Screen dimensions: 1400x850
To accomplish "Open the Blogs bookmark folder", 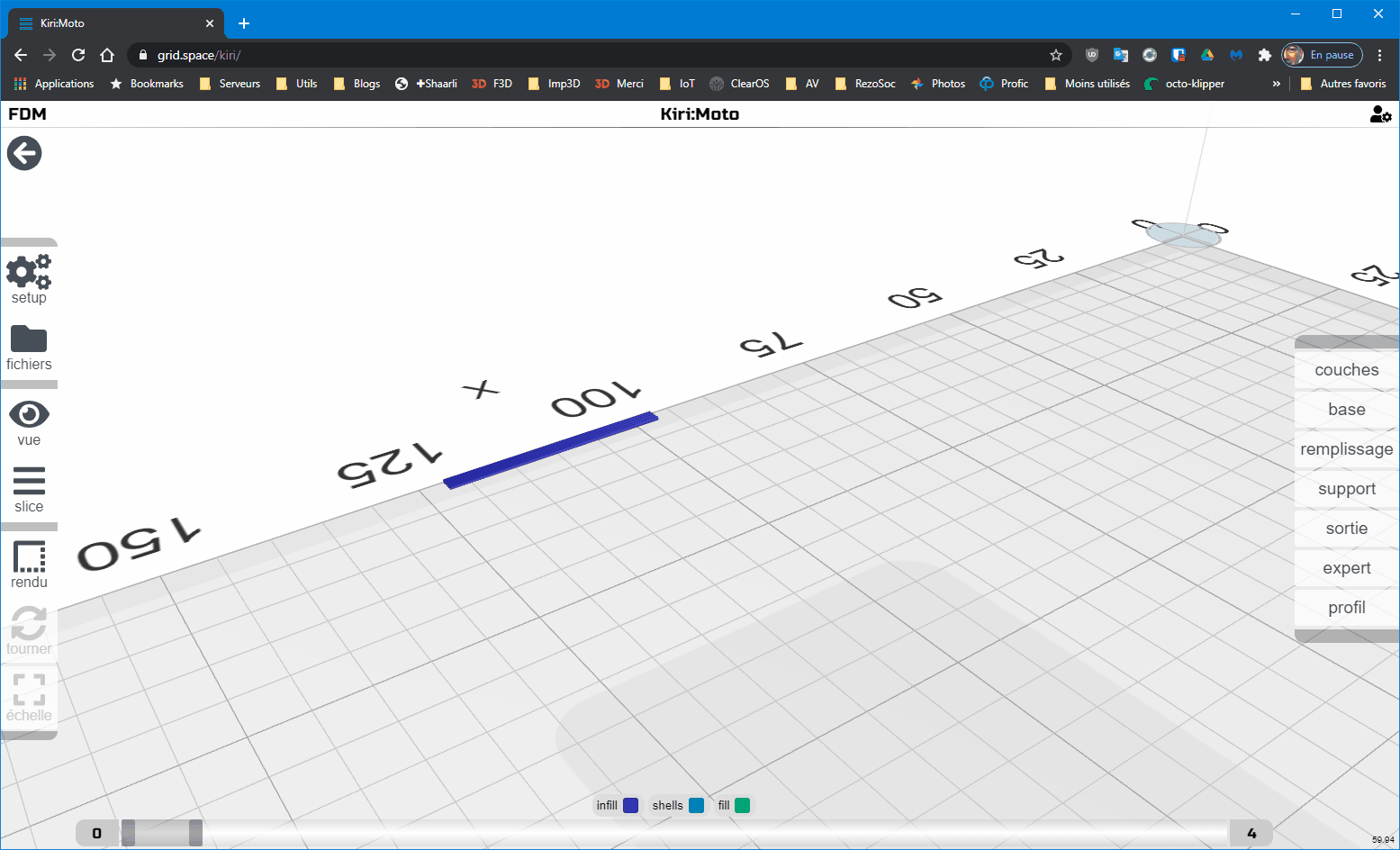I will (x=357, y=84).
